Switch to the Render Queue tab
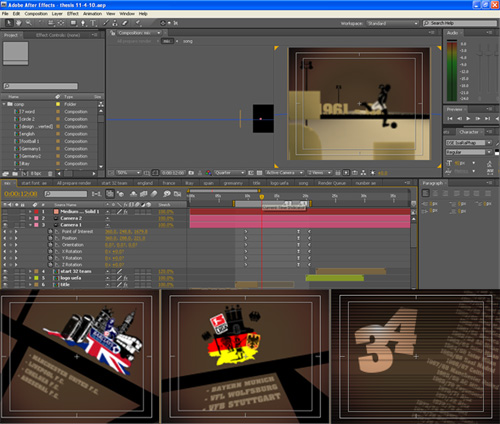500x424 pixels. pyautogui.click(x=332, y=183)
